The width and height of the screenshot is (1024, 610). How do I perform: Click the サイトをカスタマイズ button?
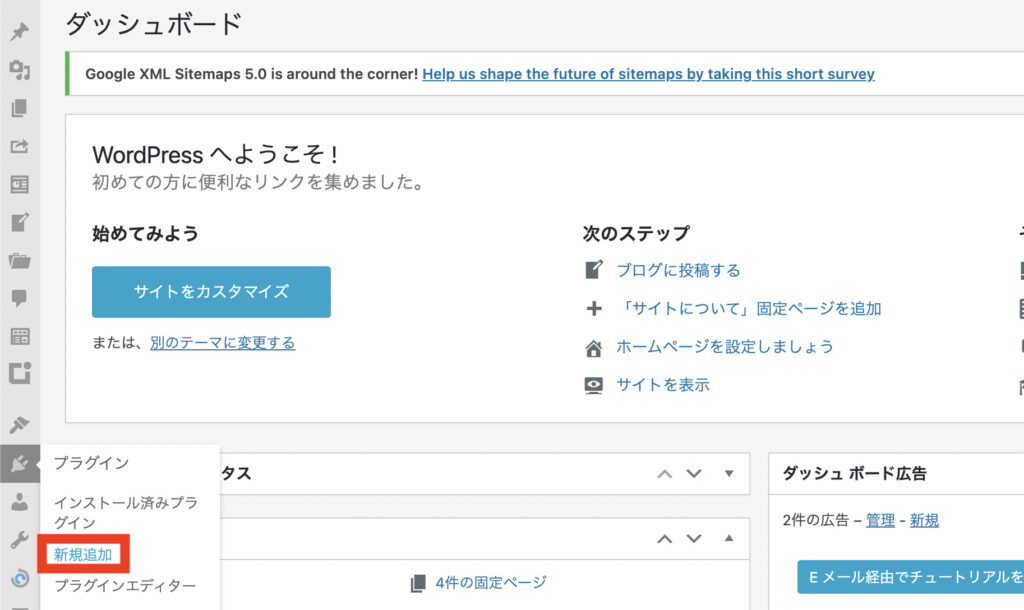pos(211,292)
